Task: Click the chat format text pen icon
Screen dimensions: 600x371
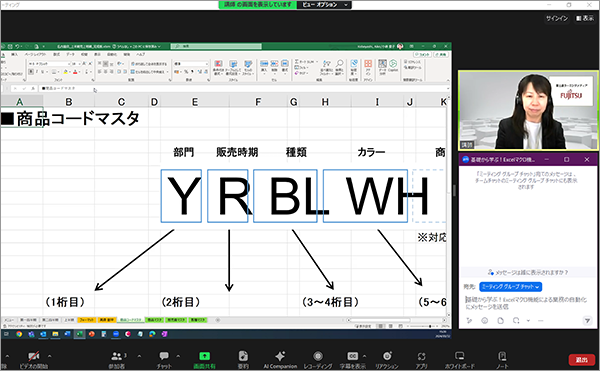Action: click(x=470, y=321)
